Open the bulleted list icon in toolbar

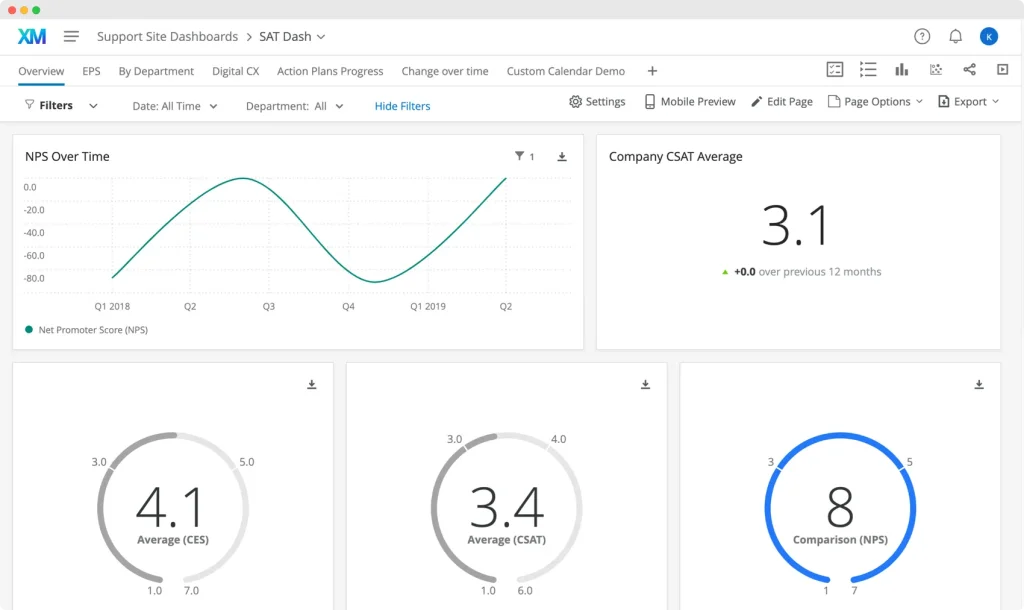868,69
